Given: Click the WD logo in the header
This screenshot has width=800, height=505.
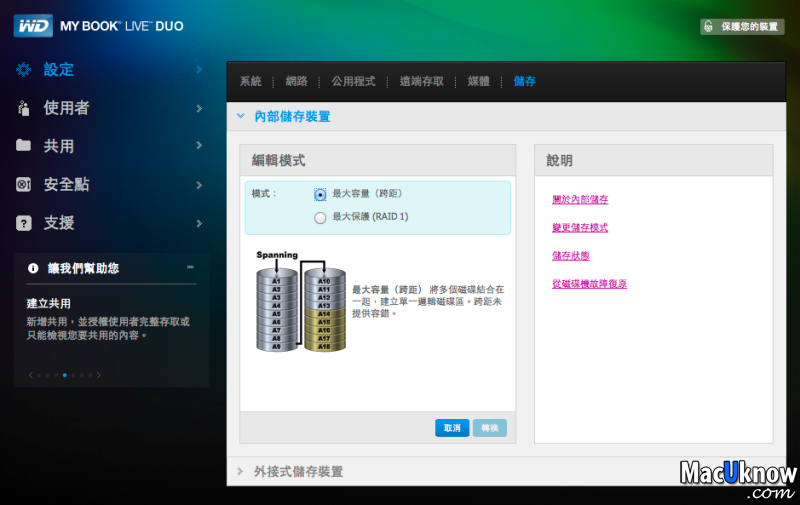Looking at the screenshot, I should coord(33,26).
